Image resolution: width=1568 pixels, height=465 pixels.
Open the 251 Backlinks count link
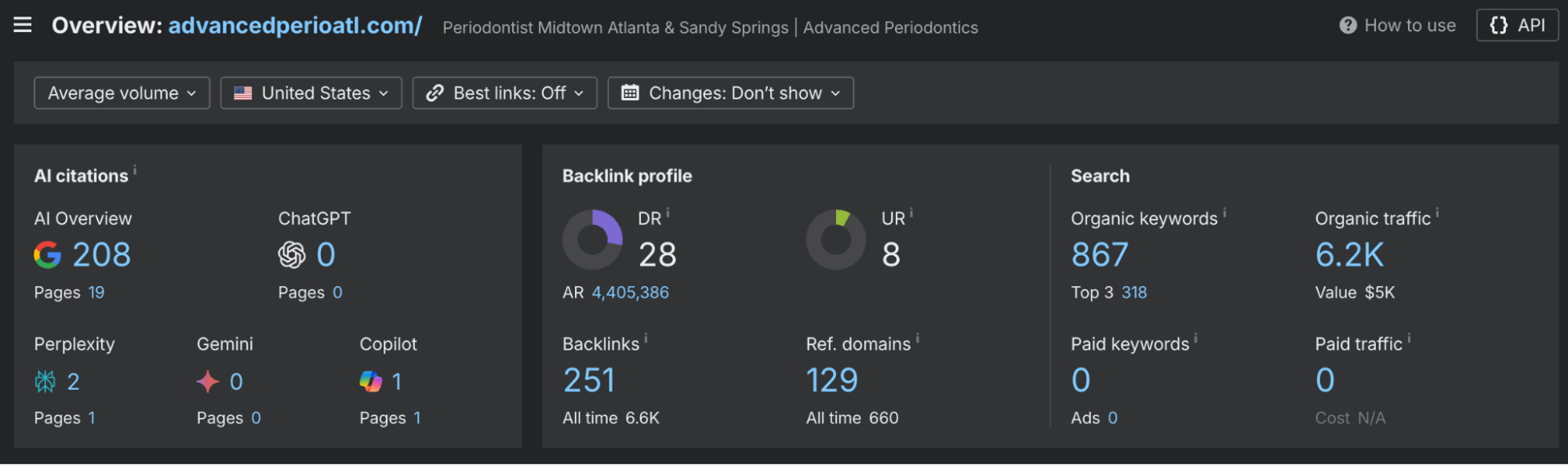589,381
